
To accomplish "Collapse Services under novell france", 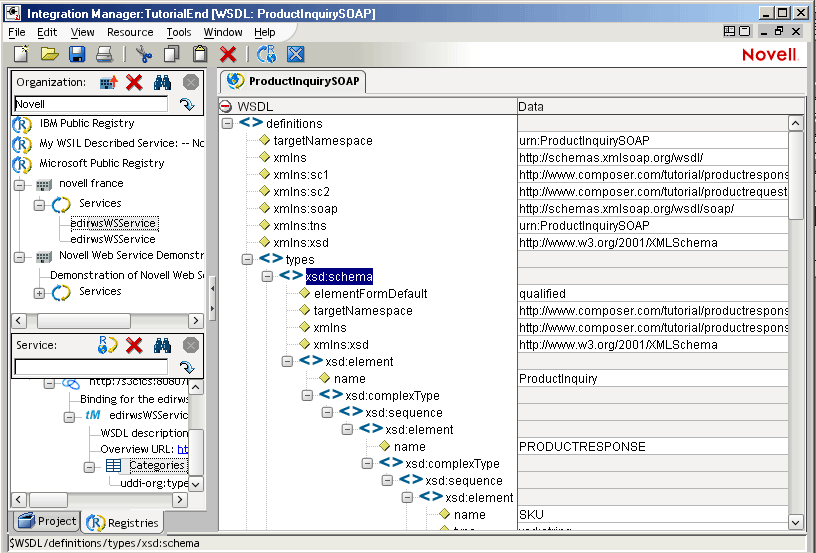I will pos(39,204).
